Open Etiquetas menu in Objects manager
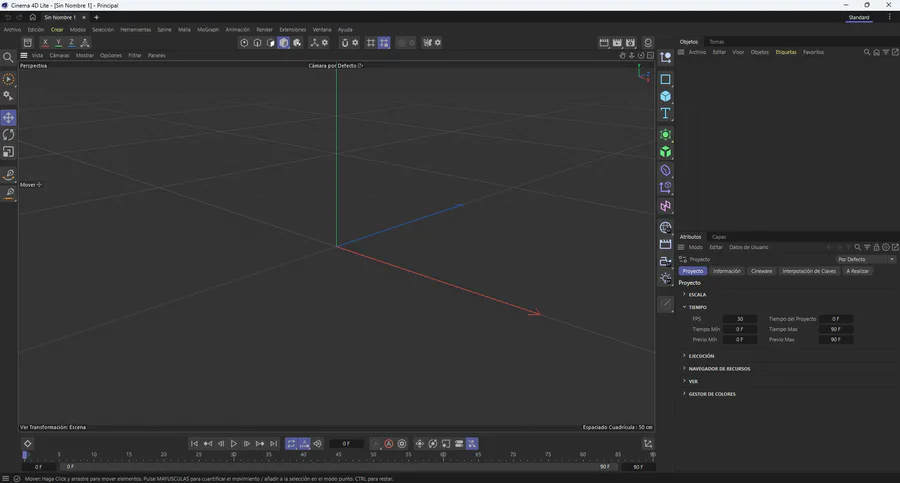The height and width of the screenshot is (483, 900). [786, 52]
